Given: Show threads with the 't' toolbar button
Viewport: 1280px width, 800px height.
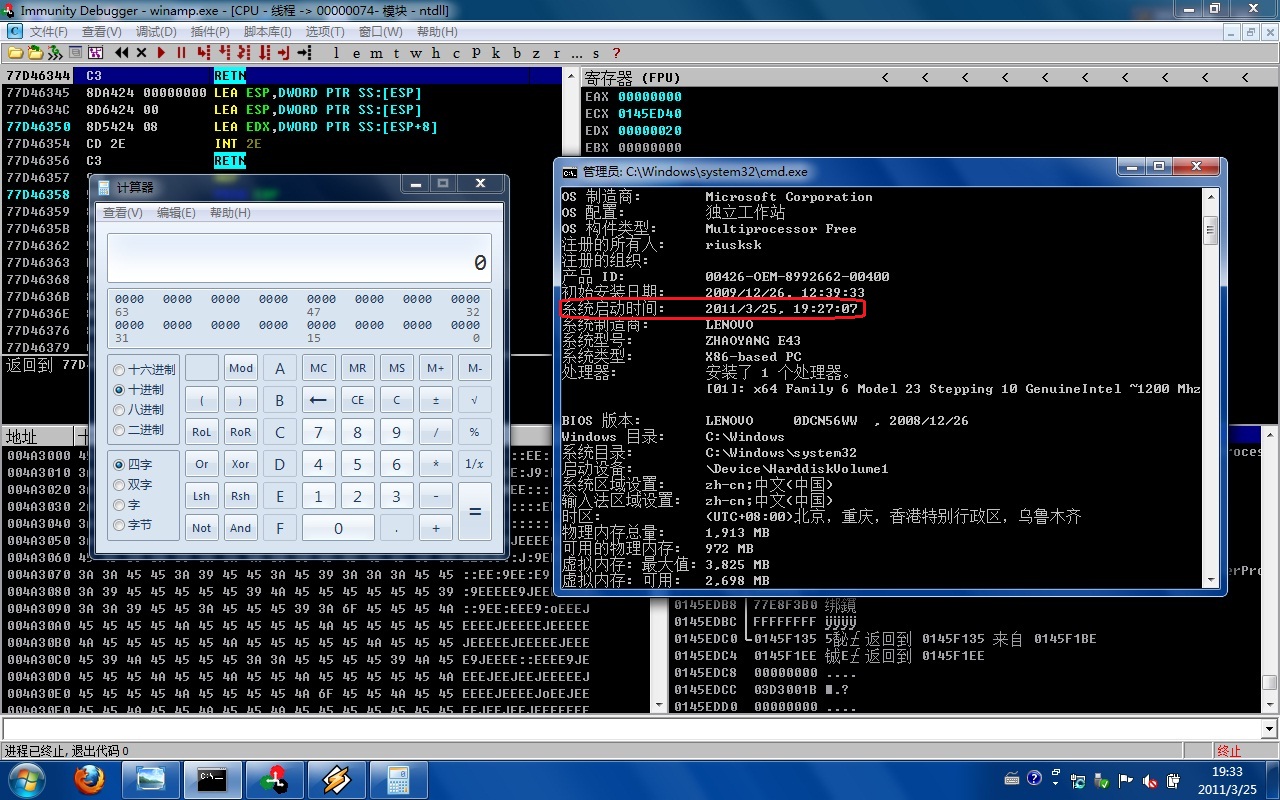Looking at the screenshot, I should (x=396, y=53).
